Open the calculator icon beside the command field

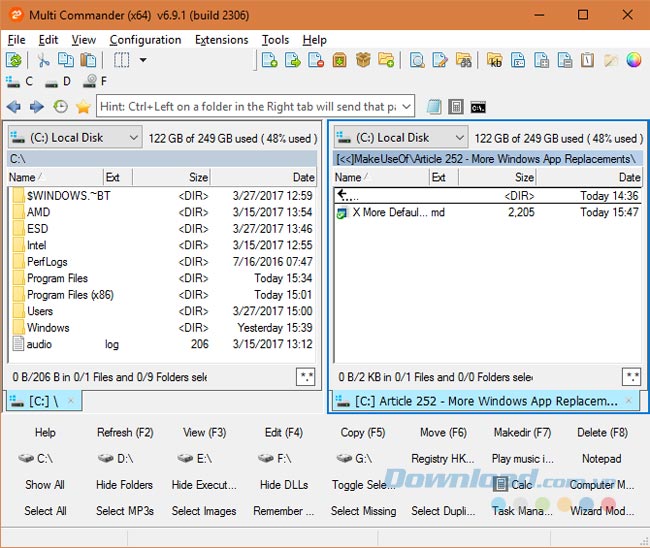point(456,106)
